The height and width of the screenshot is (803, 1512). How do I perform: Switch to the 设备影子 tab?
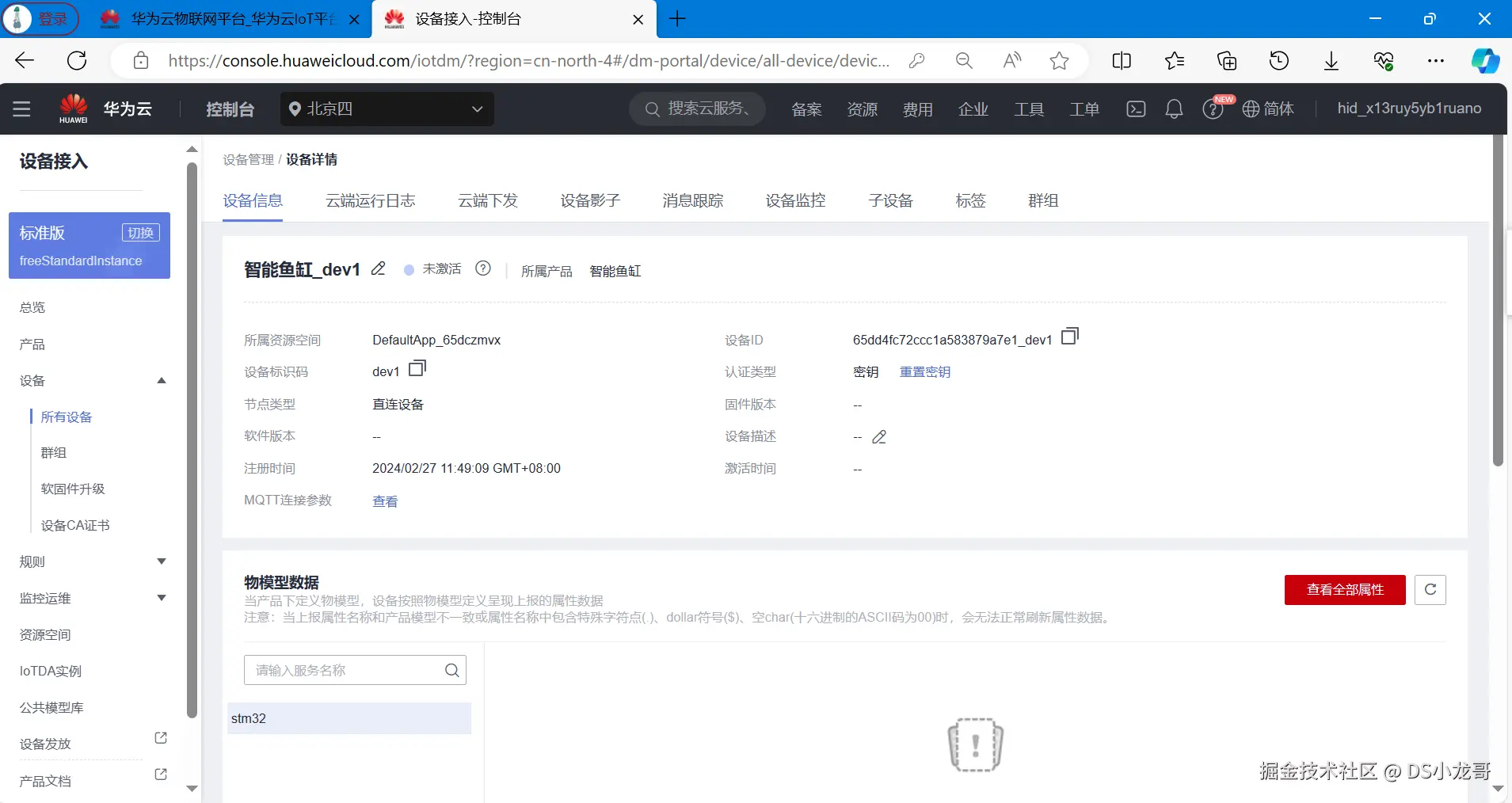pos(590,201)
